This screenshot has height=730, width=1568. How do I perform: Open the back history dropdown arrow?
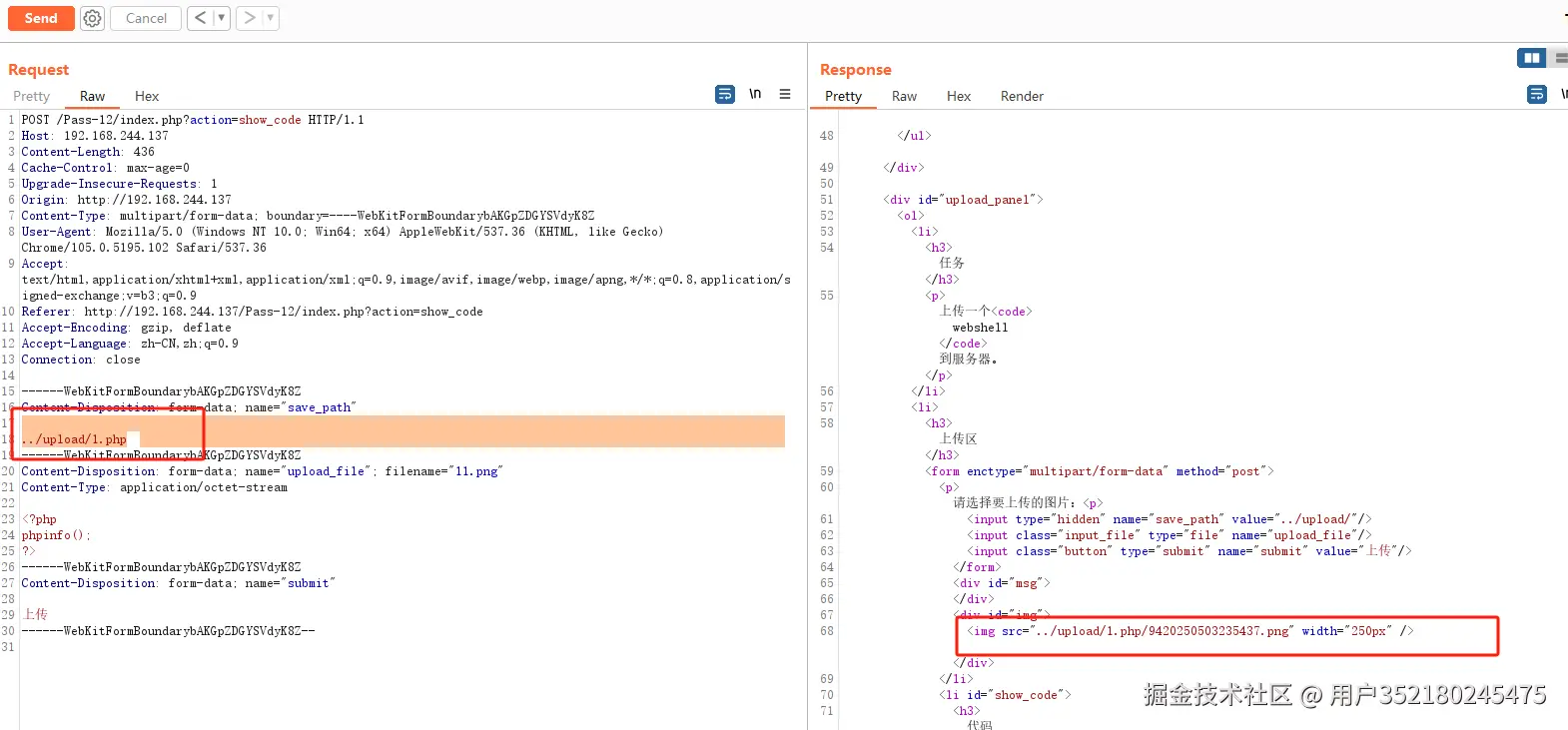point(221,18)
